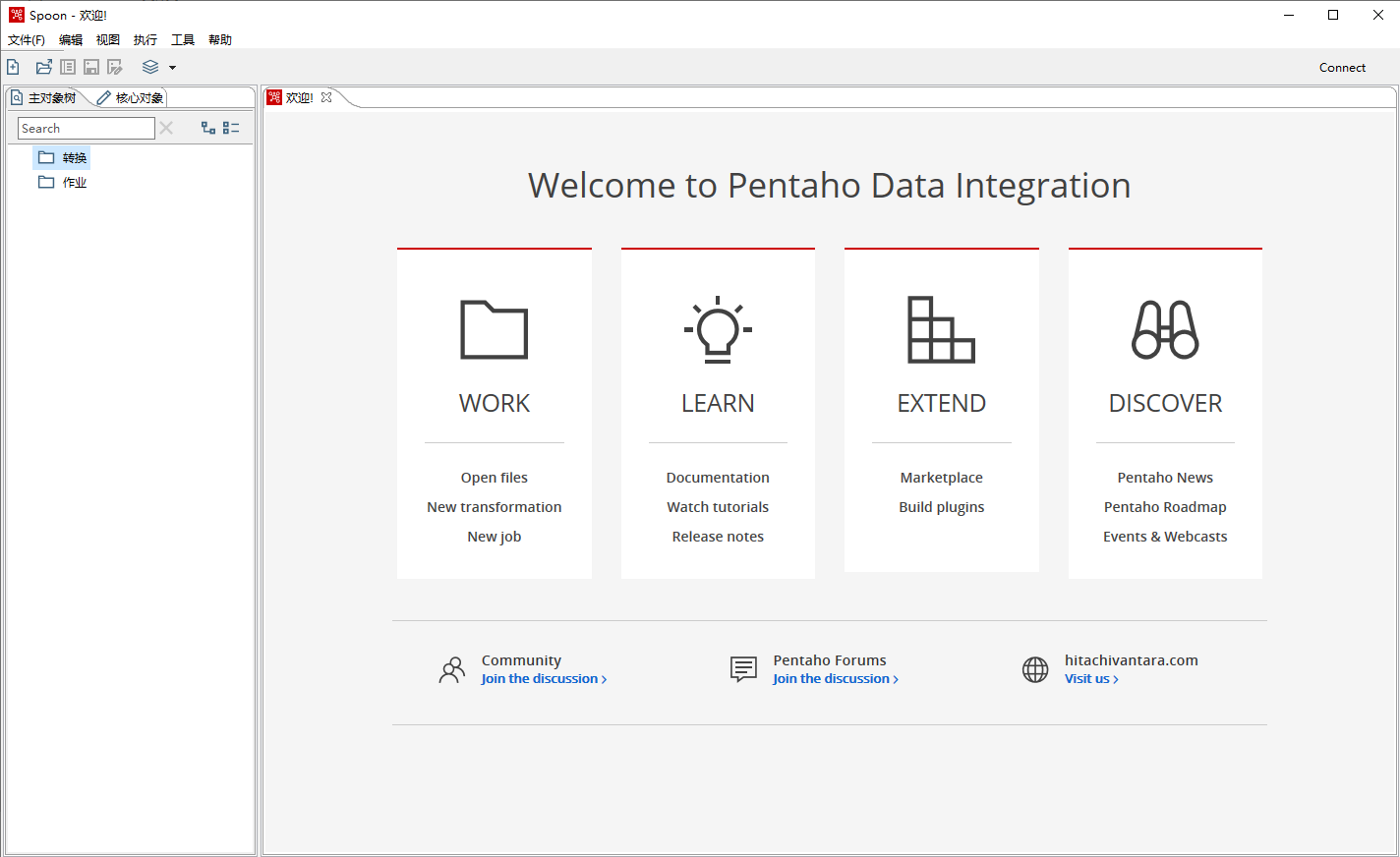Screen dimensions: 1400x857
Task: Open the Build plugins link
Action: tap(941, 507)
